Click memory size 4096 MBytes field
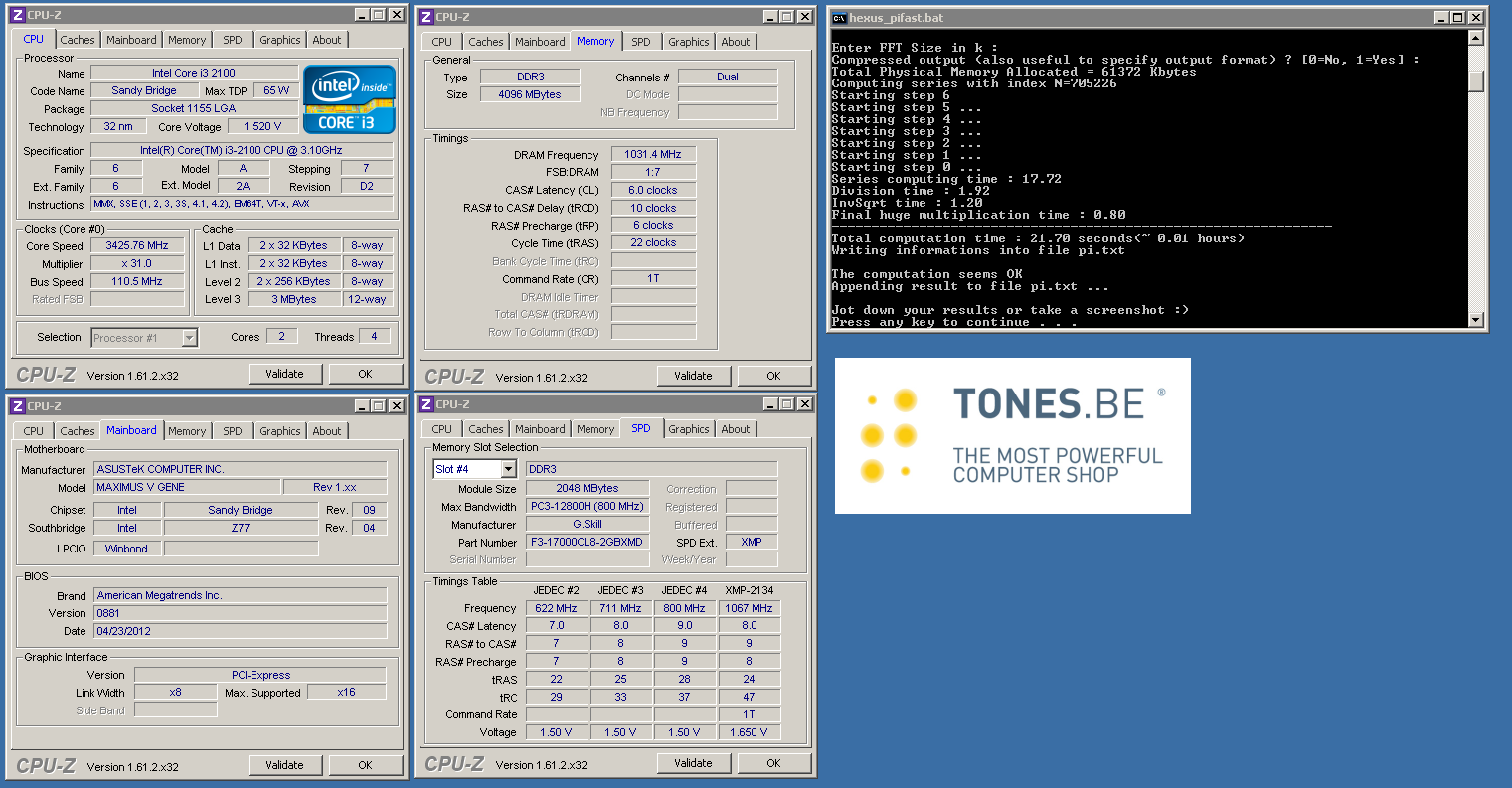 tap(530, 94)
